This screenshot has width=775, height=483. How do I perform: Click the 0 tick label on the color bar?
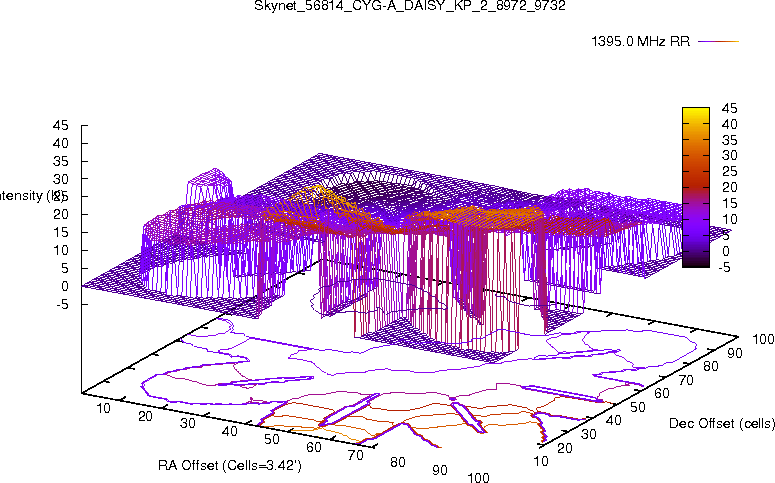click(725, 251)
